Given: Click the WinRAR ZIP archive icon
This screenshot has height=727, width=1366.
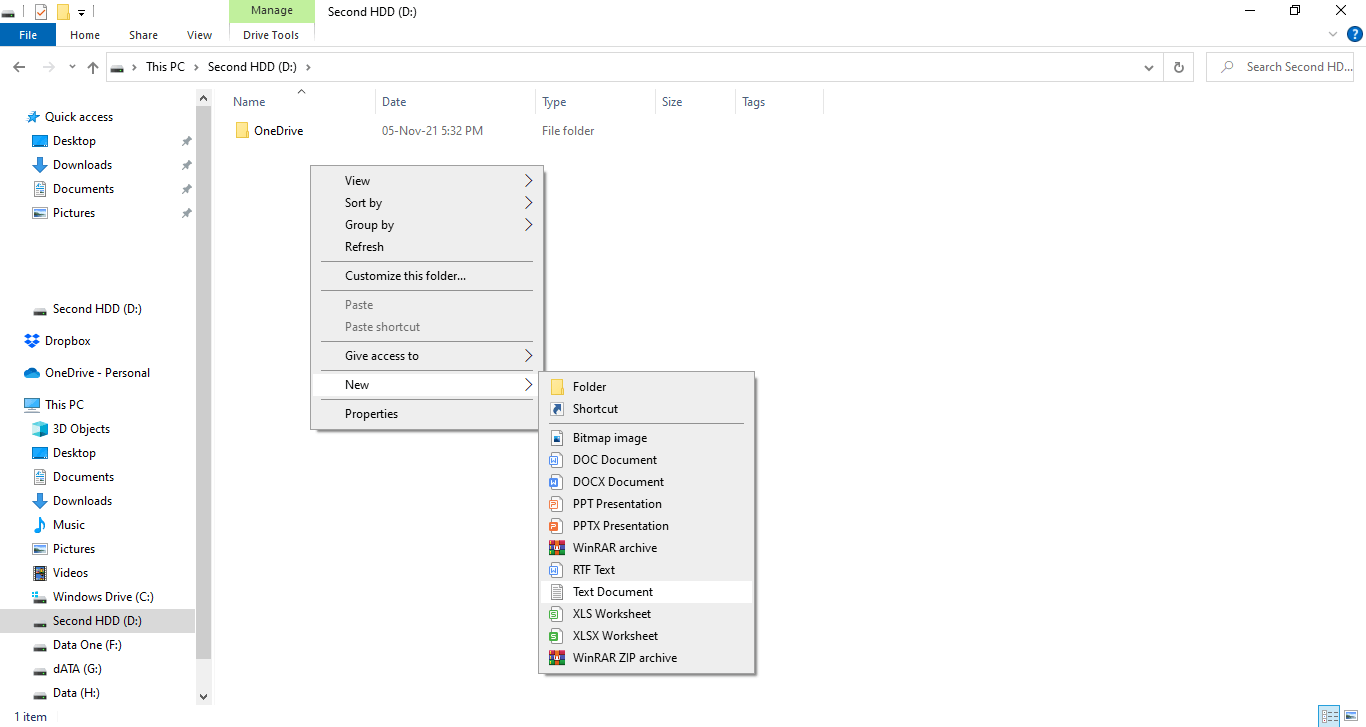Looking at the screenshot, I should [x=557, y=658].
